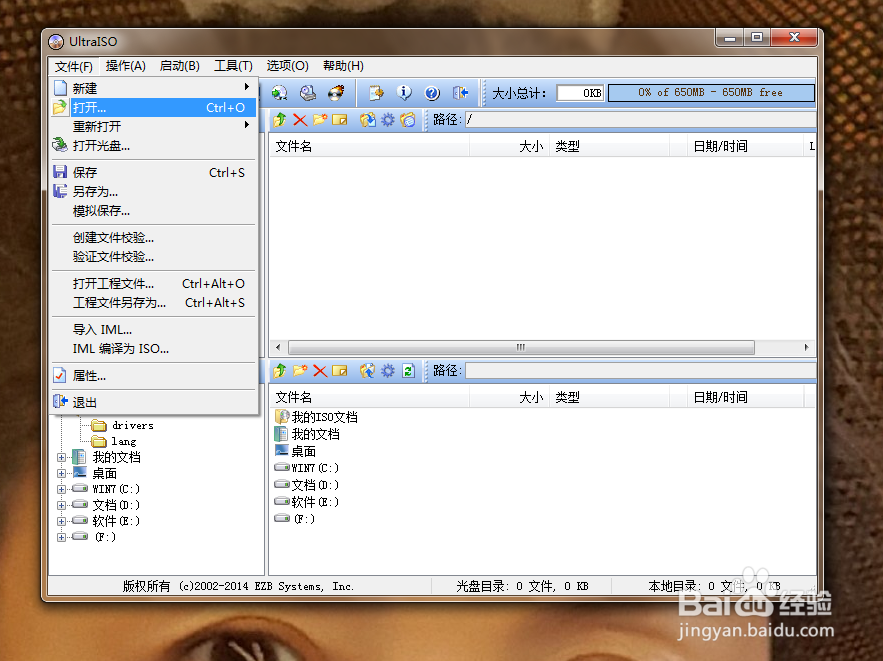Screen dimensions: 883x661
Task: Click the image pane scrollbar right arrow
Action: pyautogui.click(x=807, y=347)
